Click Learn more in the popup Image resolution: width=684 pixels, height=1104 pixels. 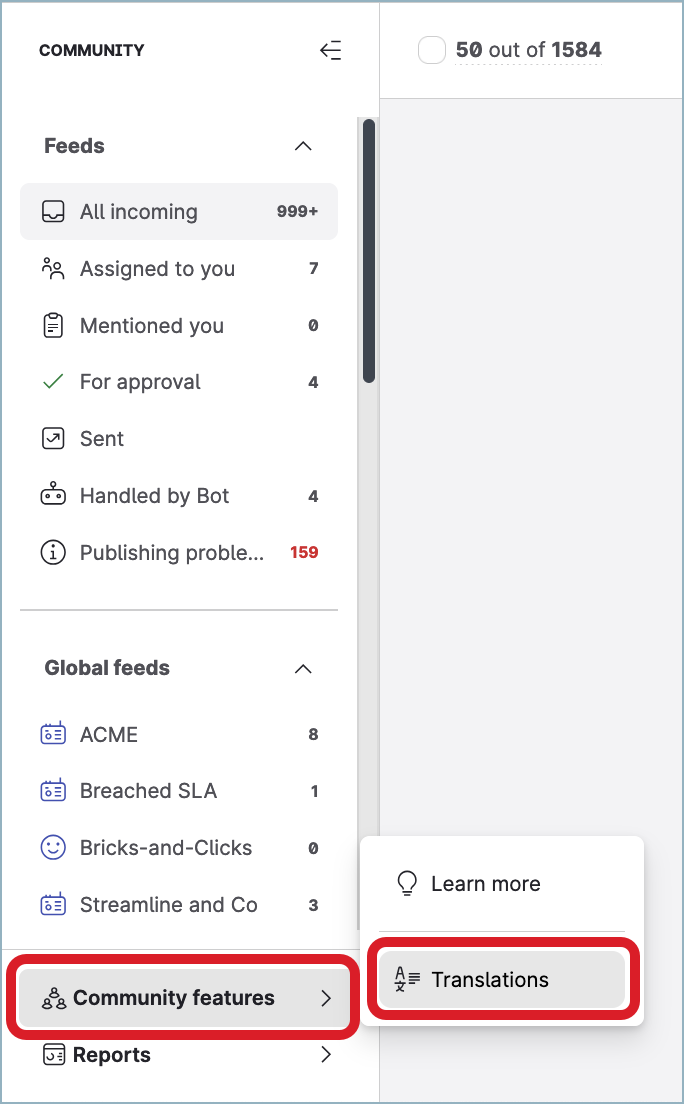486,884
